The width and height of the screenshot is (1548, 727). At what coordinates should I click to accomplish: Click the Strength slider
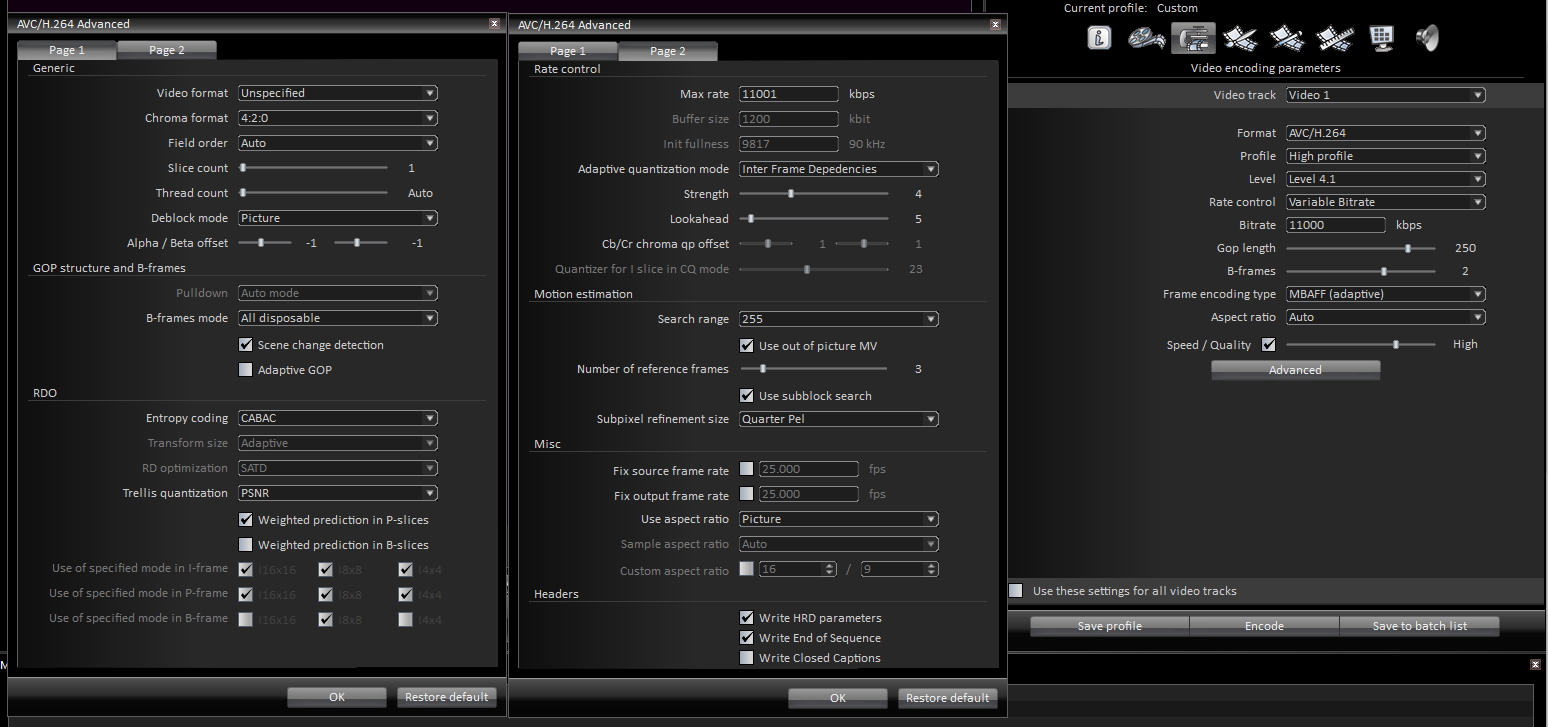click(814, 194)
